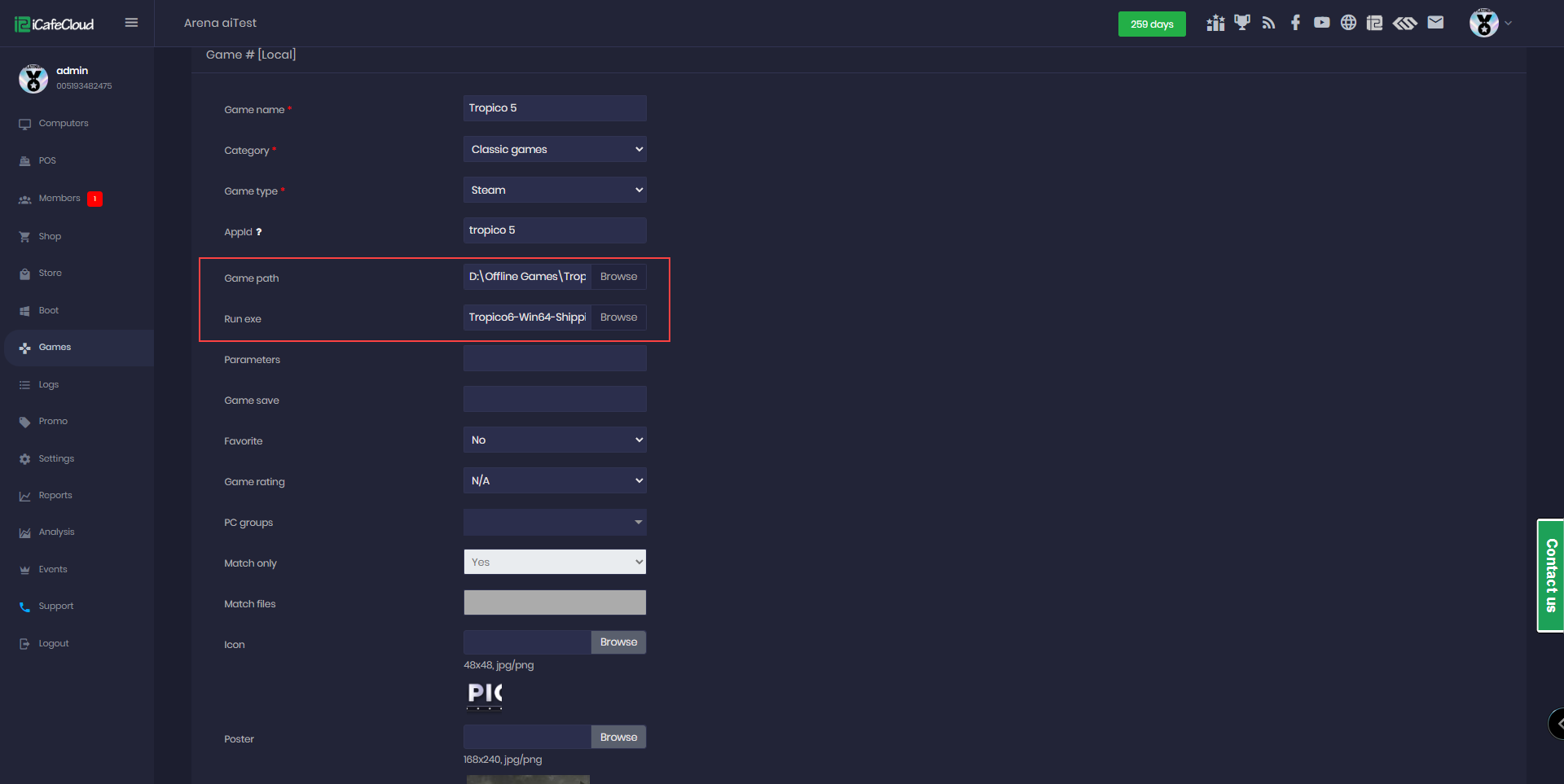The width and height of the screenshot is (1564, 784).
Task: Click the Browse button for Icon
Action: click(x=618, y=642)
